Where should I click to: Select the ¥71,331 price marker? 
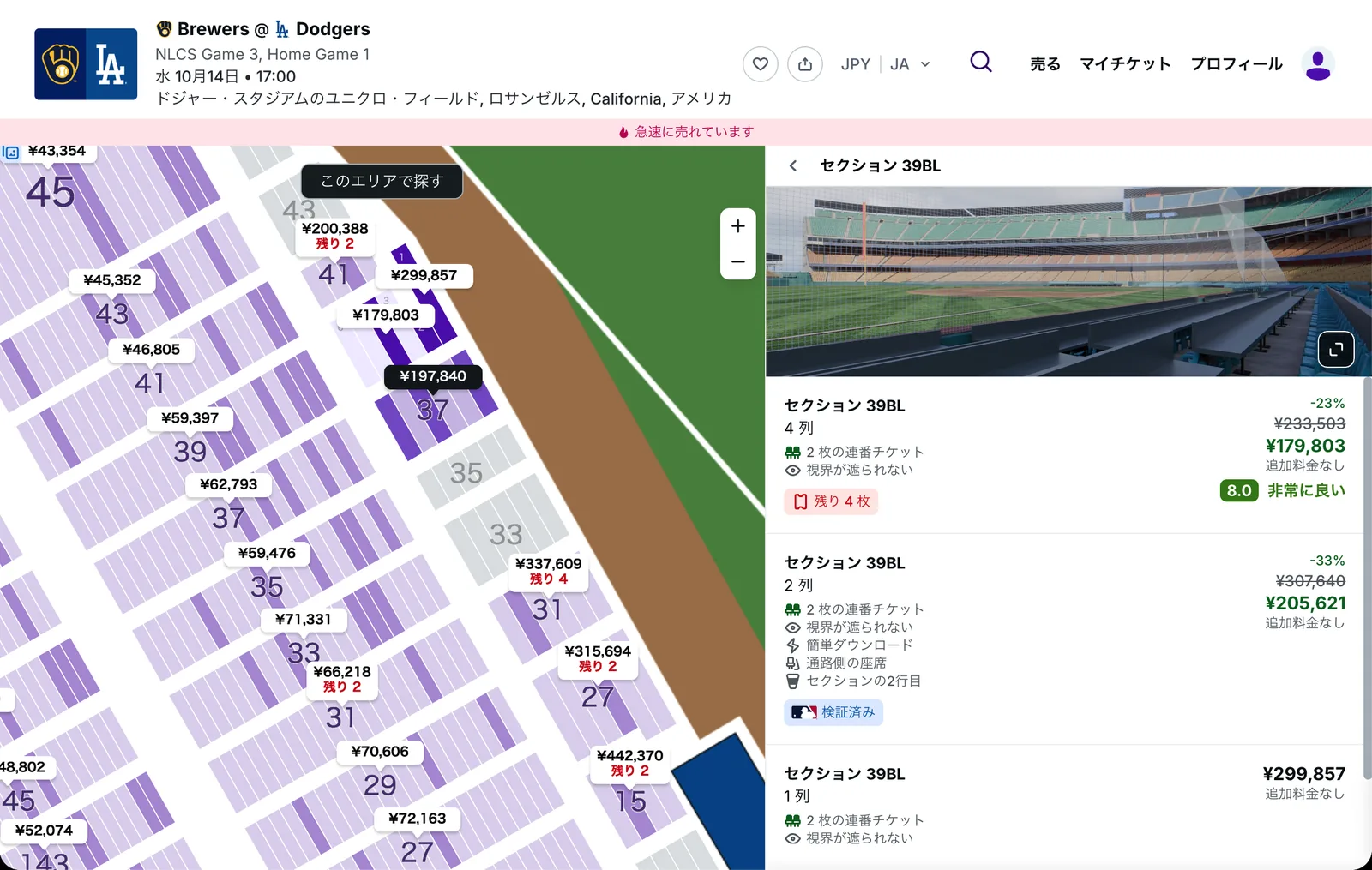[303, 620]
